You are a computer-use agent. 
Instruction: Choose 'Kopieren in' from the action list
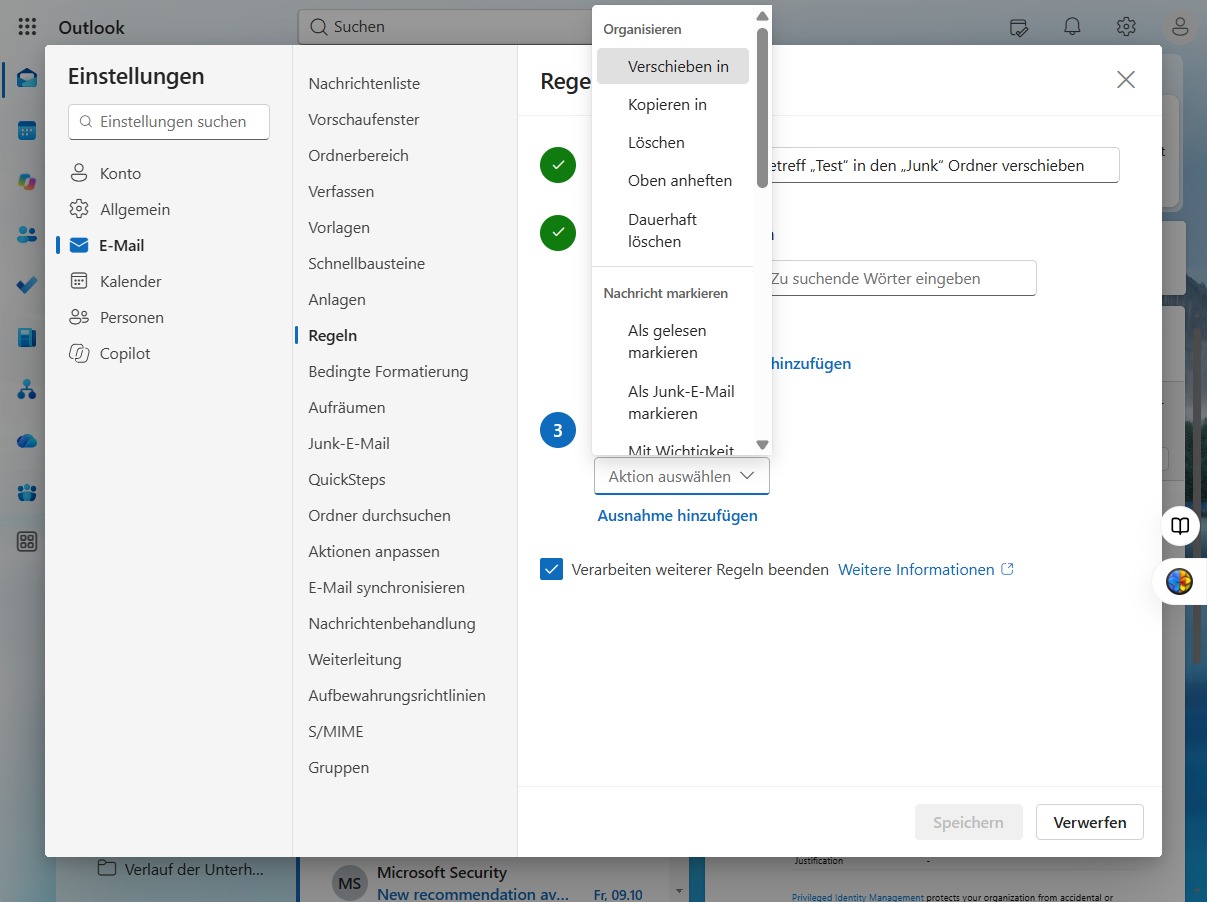[x=673, y=105]
